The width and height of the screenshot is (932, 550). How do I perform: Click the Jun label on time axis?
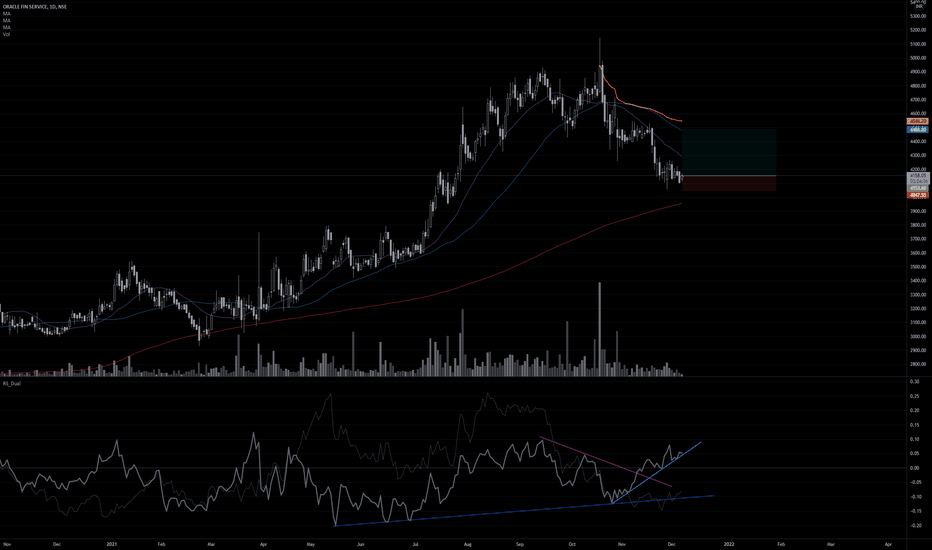(360, 544)
